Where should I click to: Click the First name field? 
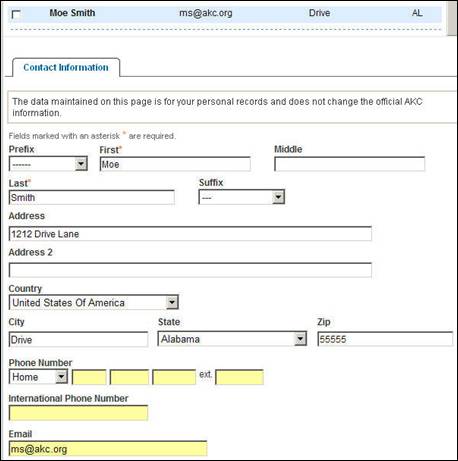[175, 164]
